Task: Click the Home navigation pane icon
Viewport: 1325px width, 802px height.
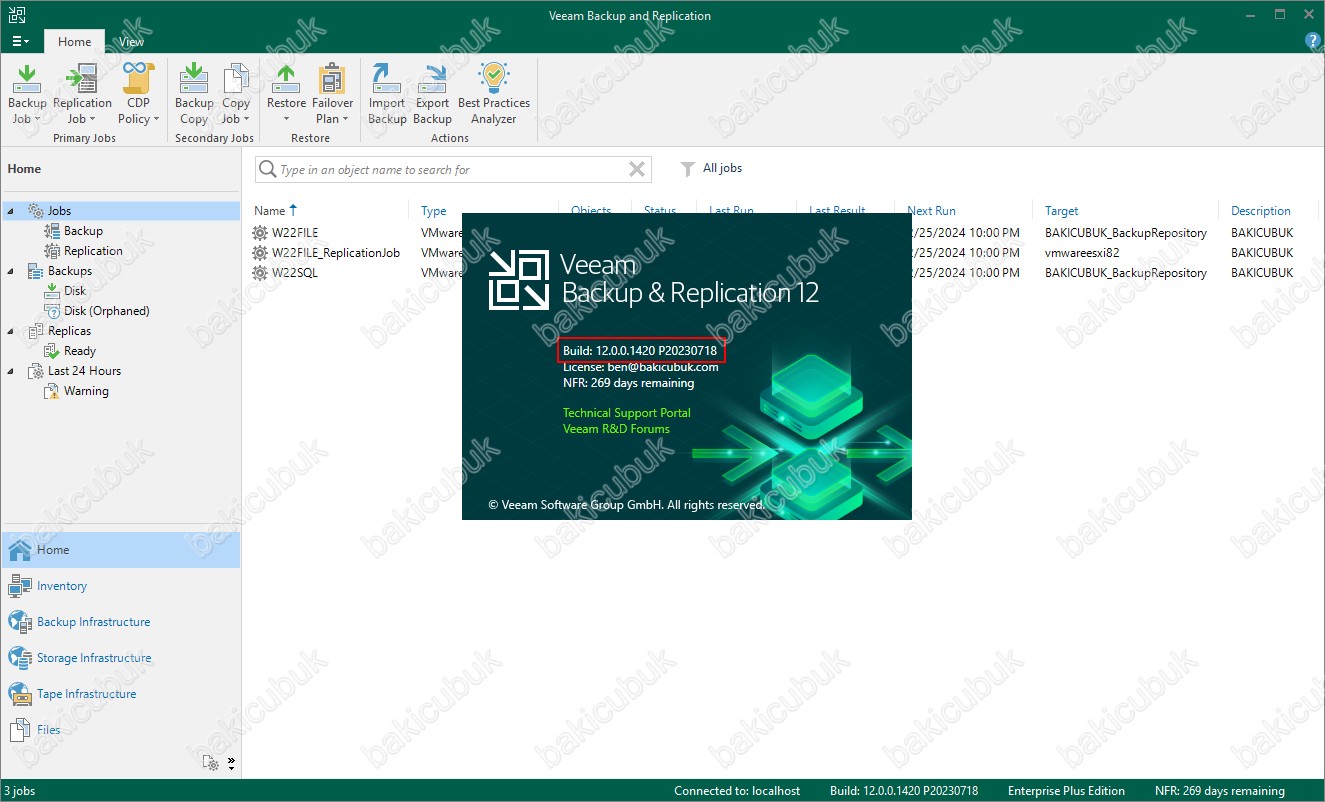Action: click(21, 550)
